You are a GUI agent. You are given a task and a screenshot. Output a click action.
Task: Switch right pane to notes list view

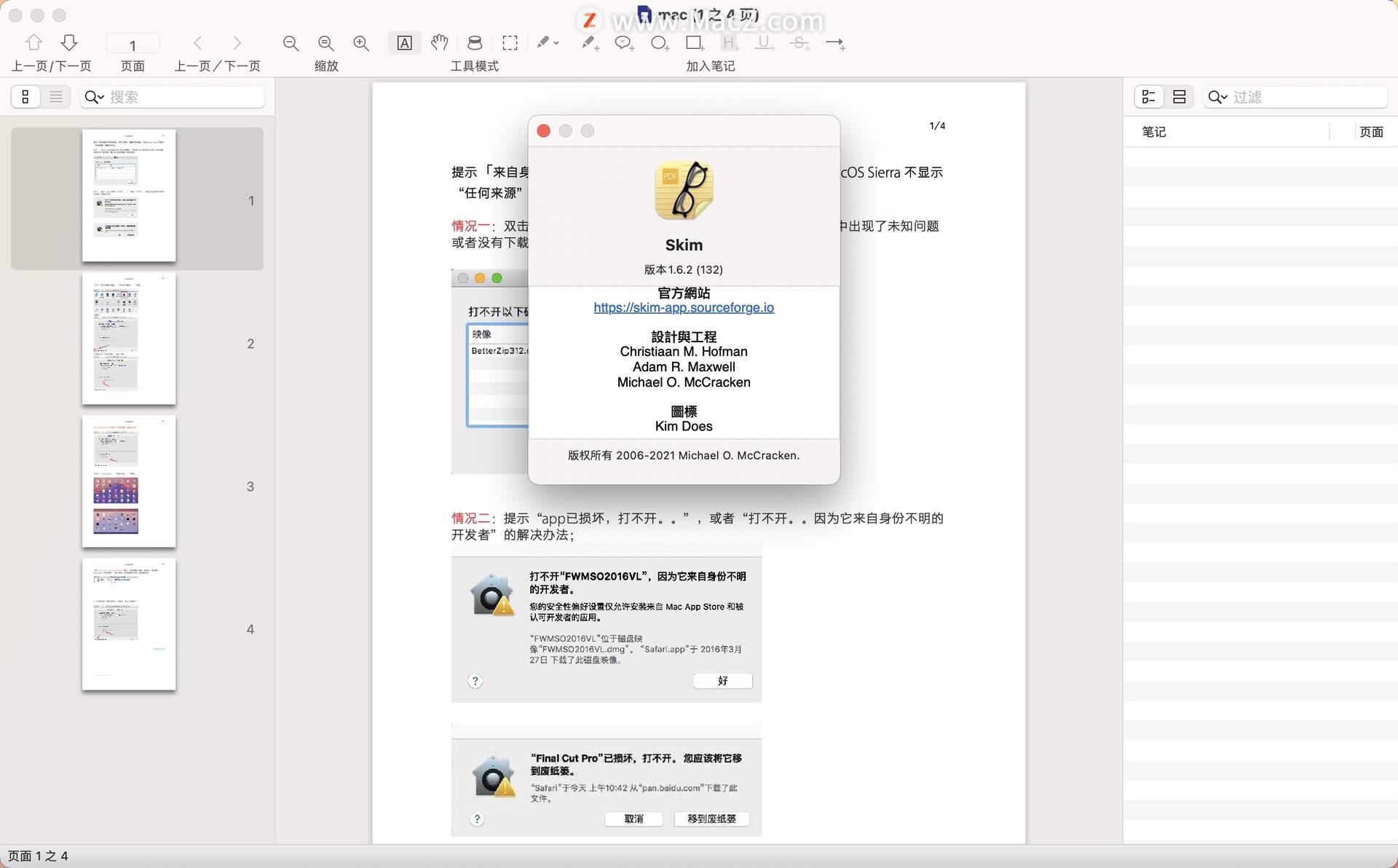point(1149,96)
